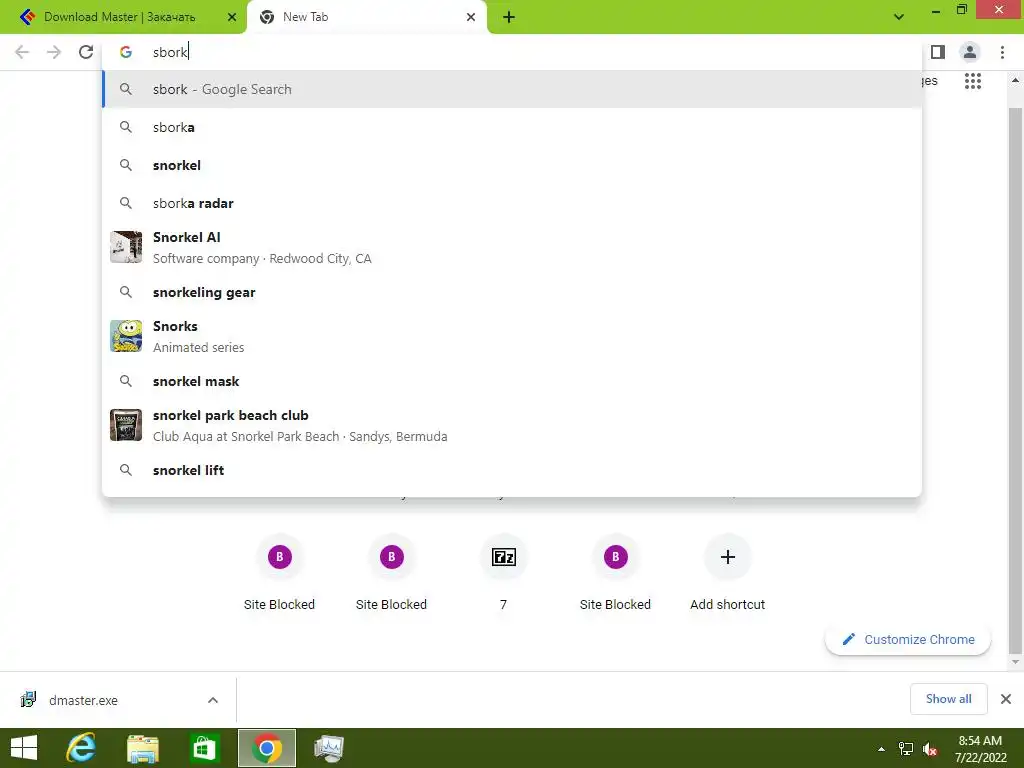
Task: Close the New Tab tab
Action: (x=471, y=17)
